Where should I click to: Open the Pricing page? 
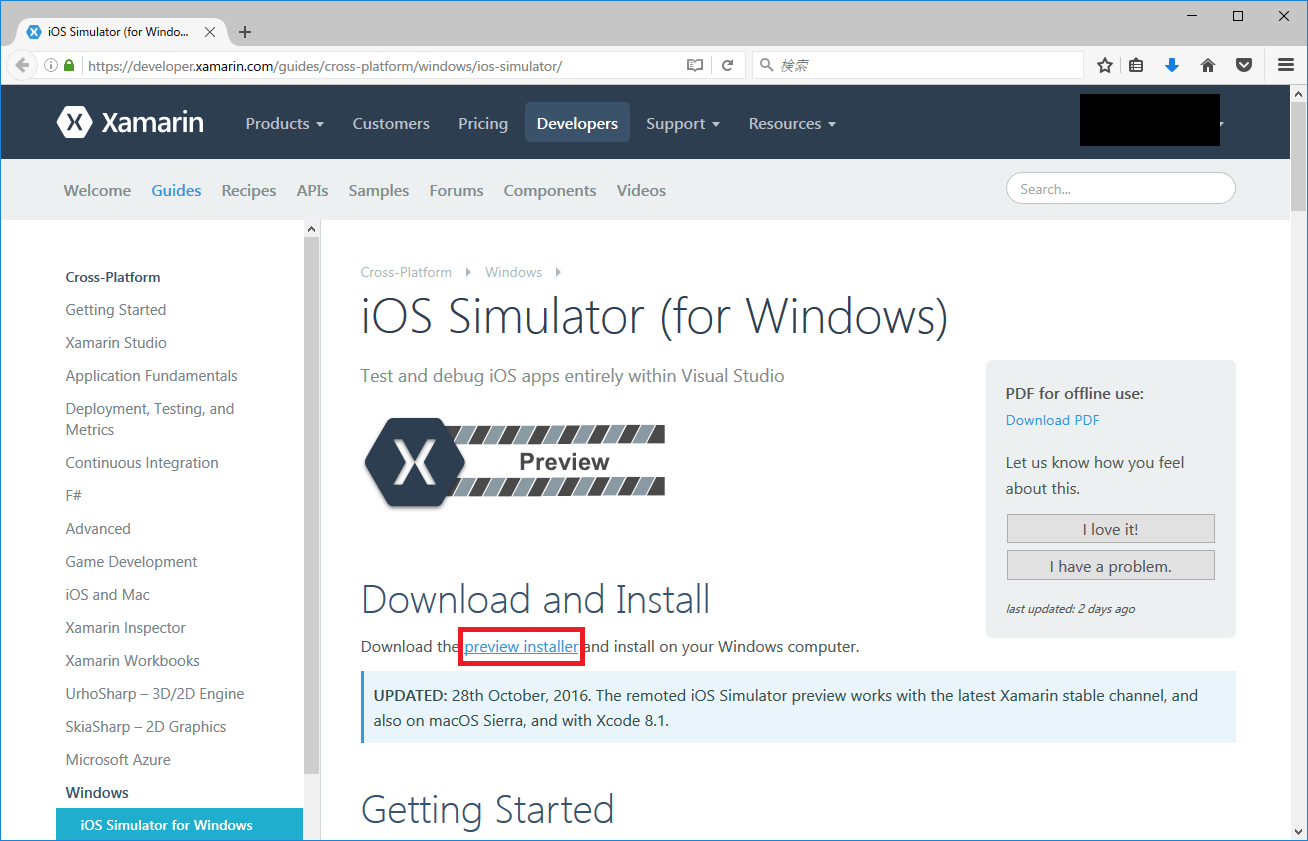tap(483, 124)
